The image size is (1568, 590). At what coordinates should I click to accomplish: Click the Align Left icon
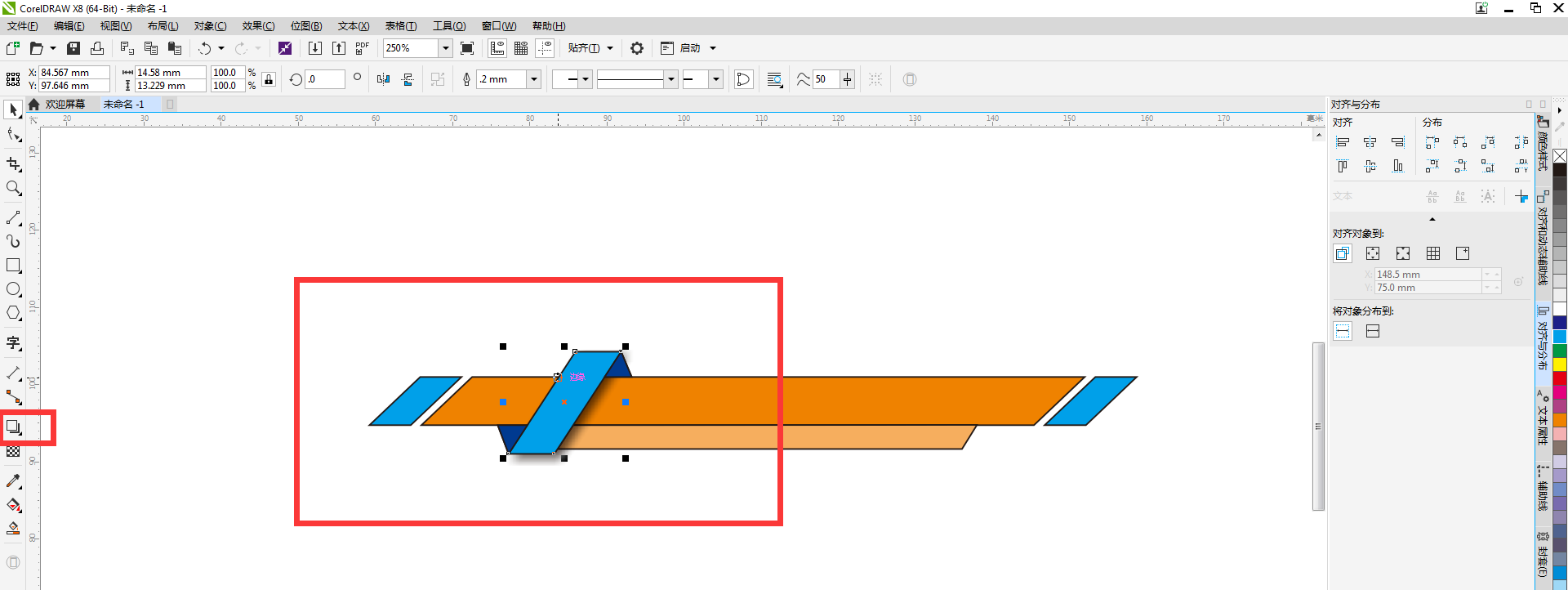click(1343, 142)
